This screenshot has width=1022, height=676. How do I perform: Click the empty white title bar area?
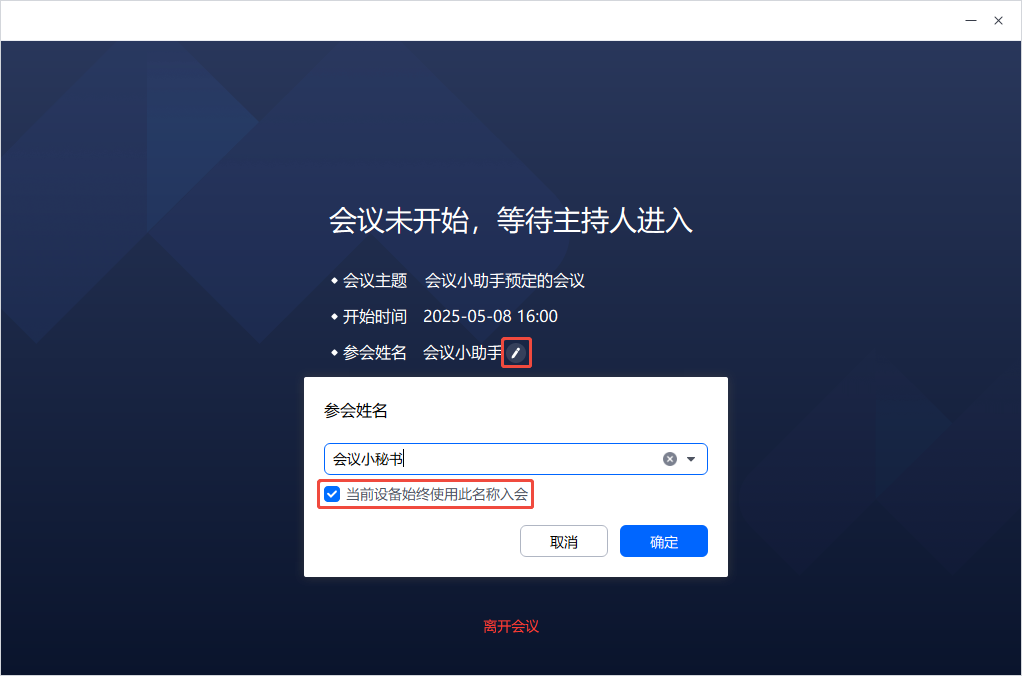click(x=482, y=21)
